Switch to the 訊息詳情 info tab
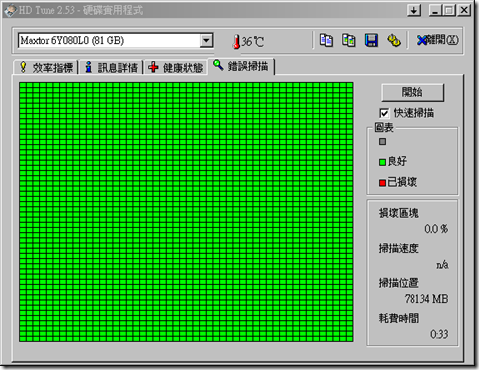 click(111, 67)
